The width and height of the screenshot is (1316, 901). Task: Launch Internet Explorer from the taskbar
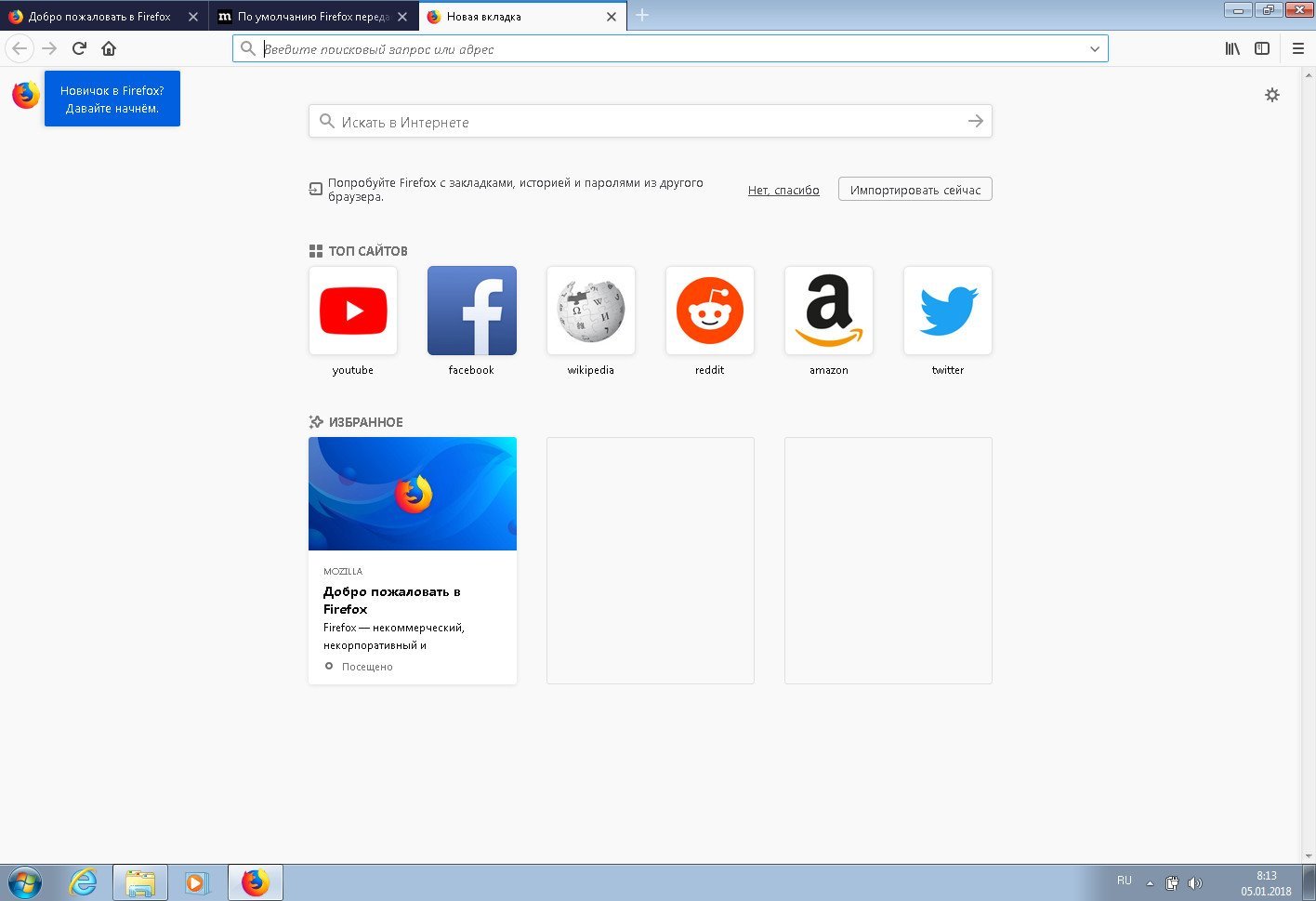click(x=84, y=881)
